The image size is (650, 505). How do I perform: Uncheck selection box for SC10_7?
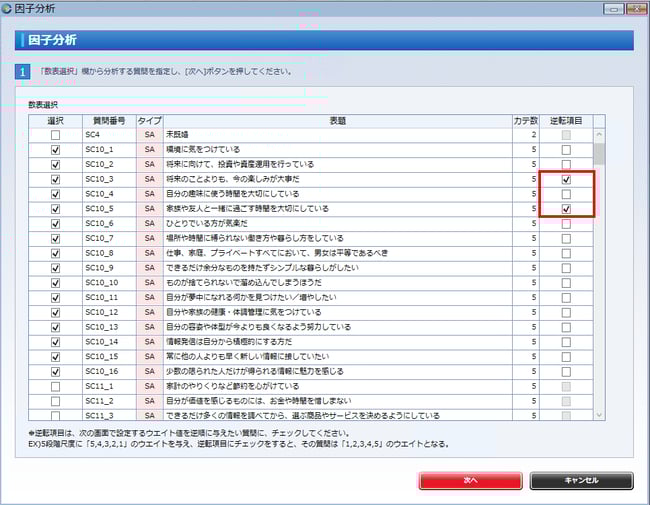click(x=55, y=238)
